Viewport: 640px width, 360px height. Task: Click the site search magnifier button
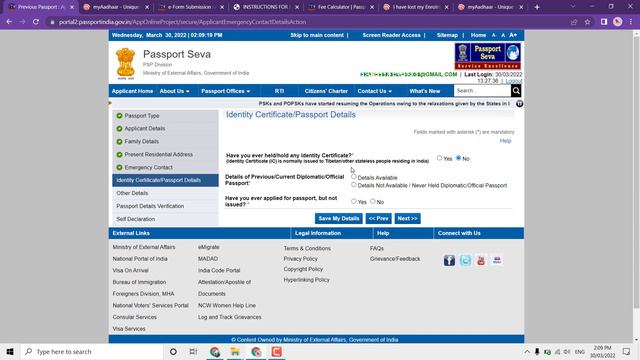pyautogui.click(x=516, y=91)
